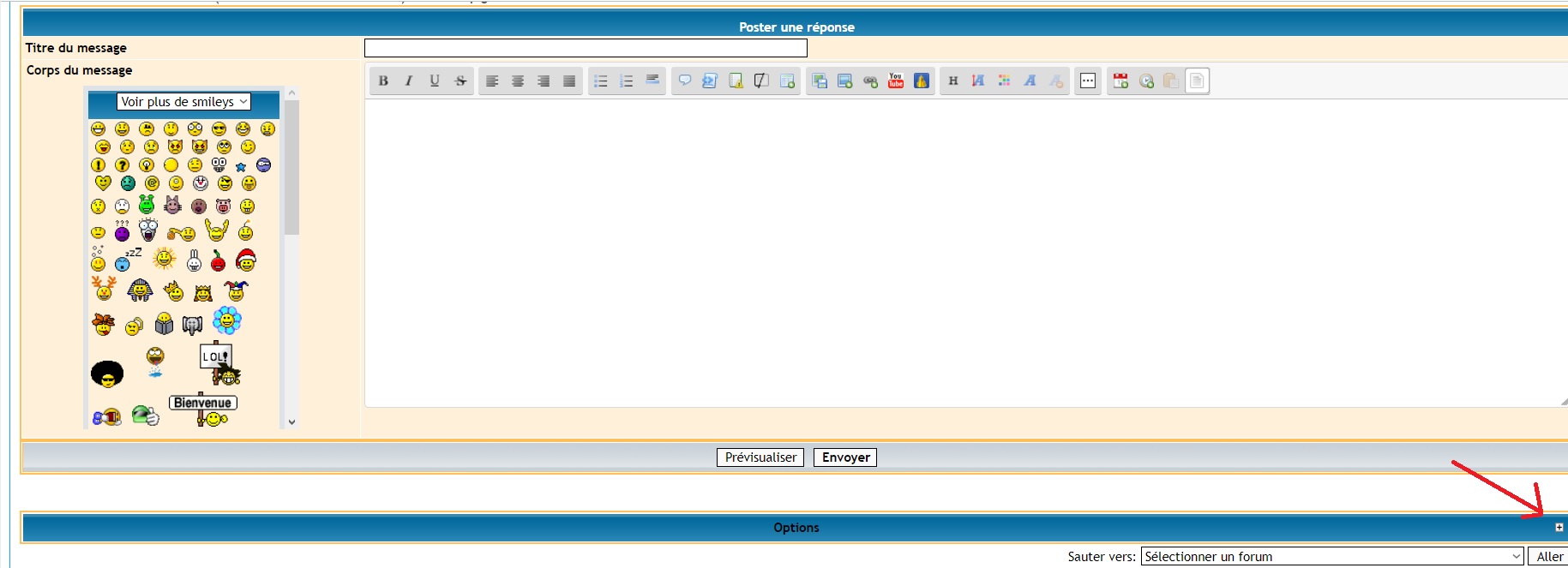
Task: Center align the message text
Action: pos(518,81)
